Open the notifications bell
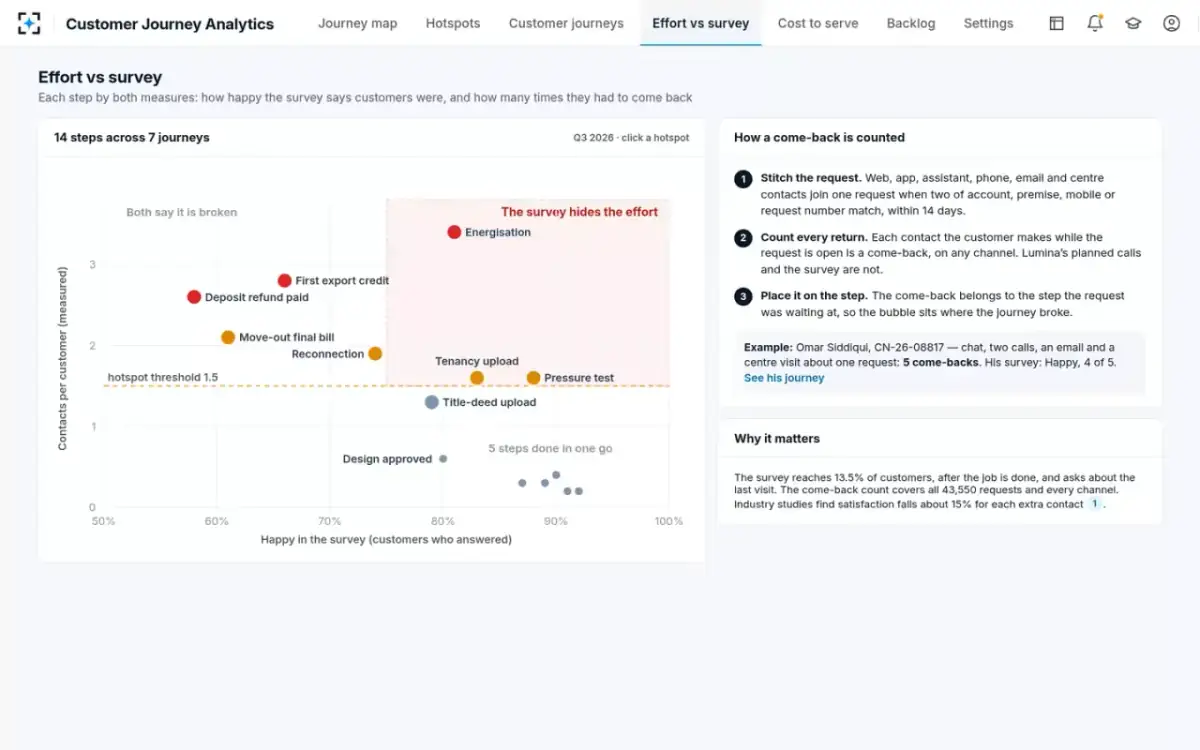The height and width of the screenshot is (750, 1200). tap(1095, 23)
